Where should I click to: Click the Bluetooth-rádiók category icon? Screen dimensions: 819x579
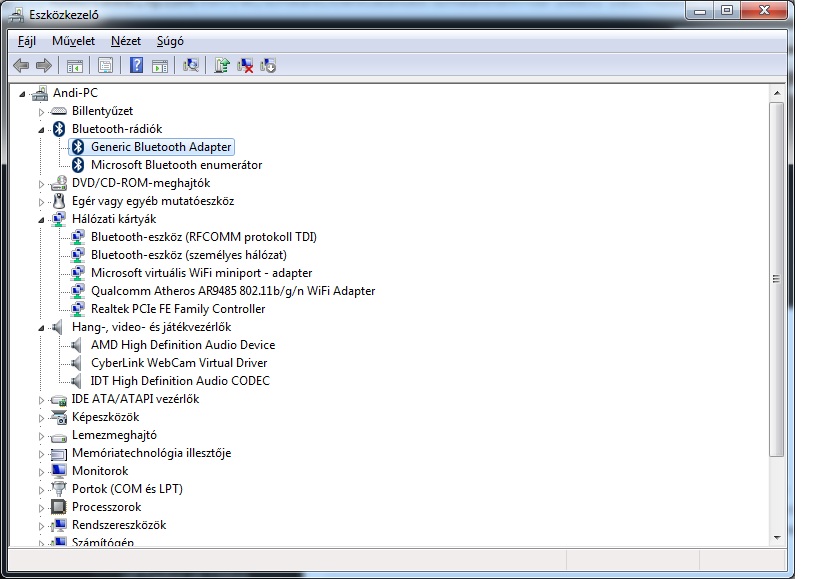59,129
